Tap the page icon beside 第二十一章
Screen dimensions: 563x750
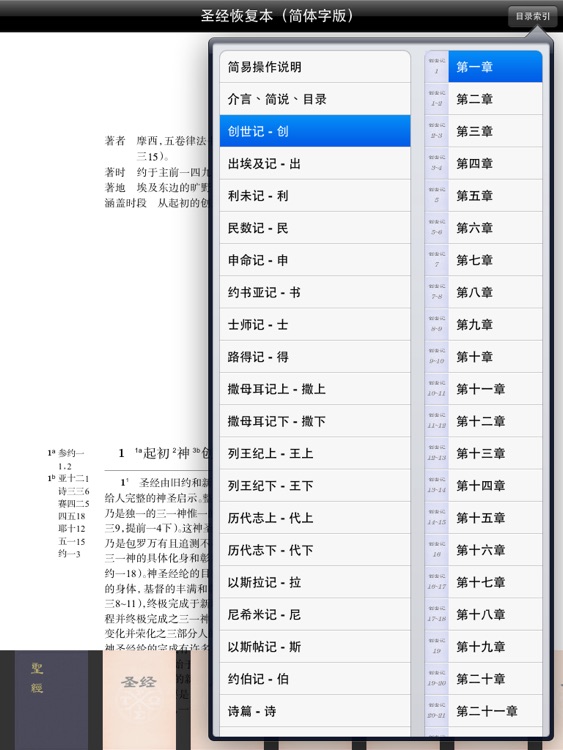click(x=436, y=711)
